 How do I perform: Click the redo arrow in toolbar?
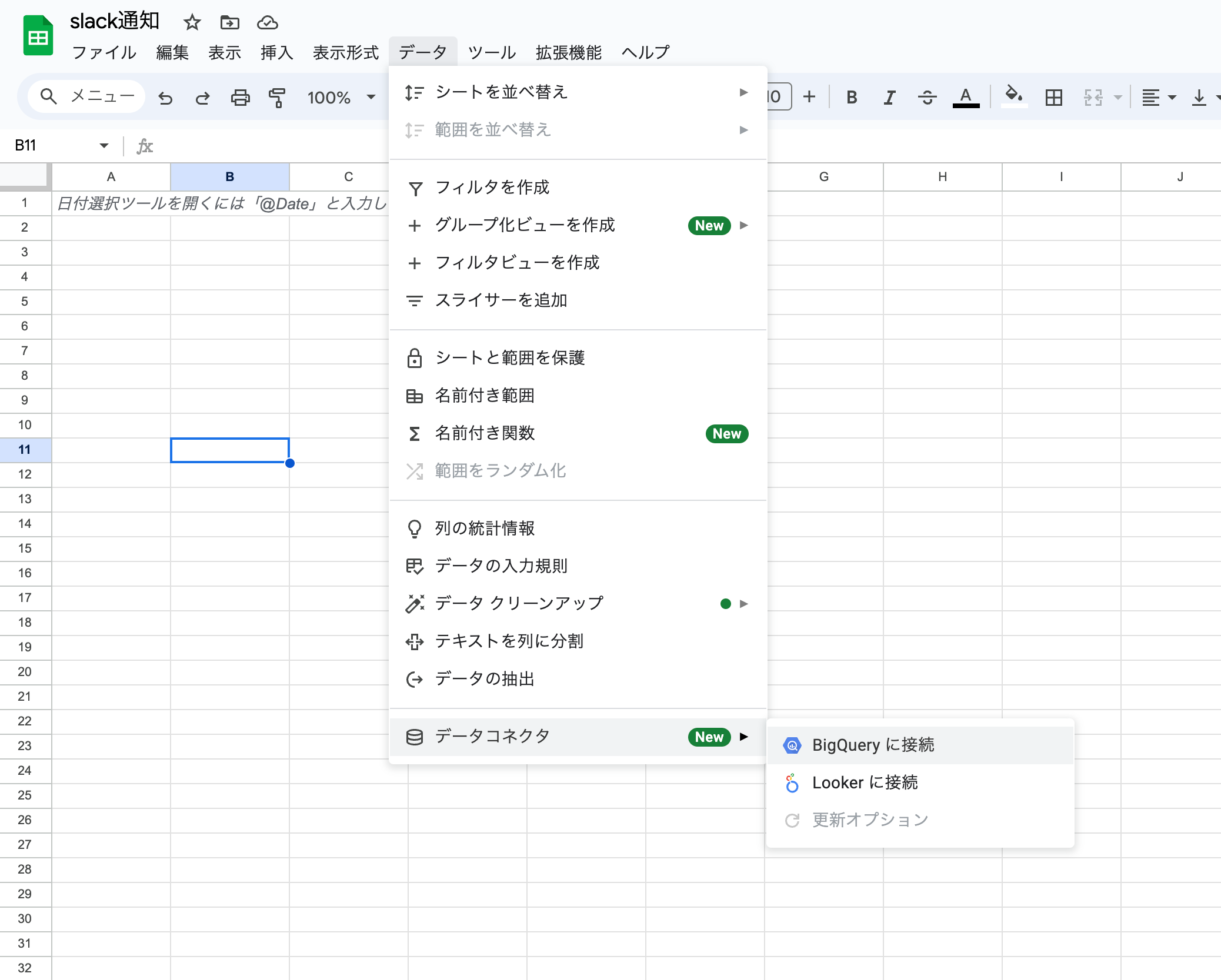click(202, 98)
